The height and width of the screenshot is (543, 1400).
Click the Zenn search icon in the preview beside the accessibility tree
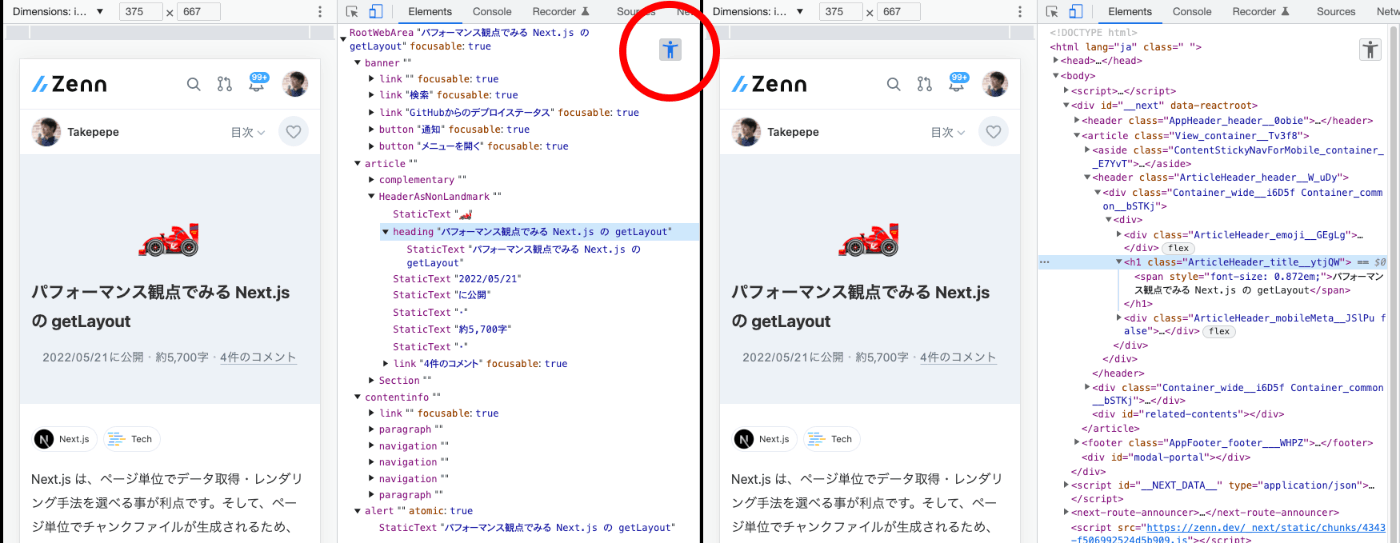tap(194, 84)
